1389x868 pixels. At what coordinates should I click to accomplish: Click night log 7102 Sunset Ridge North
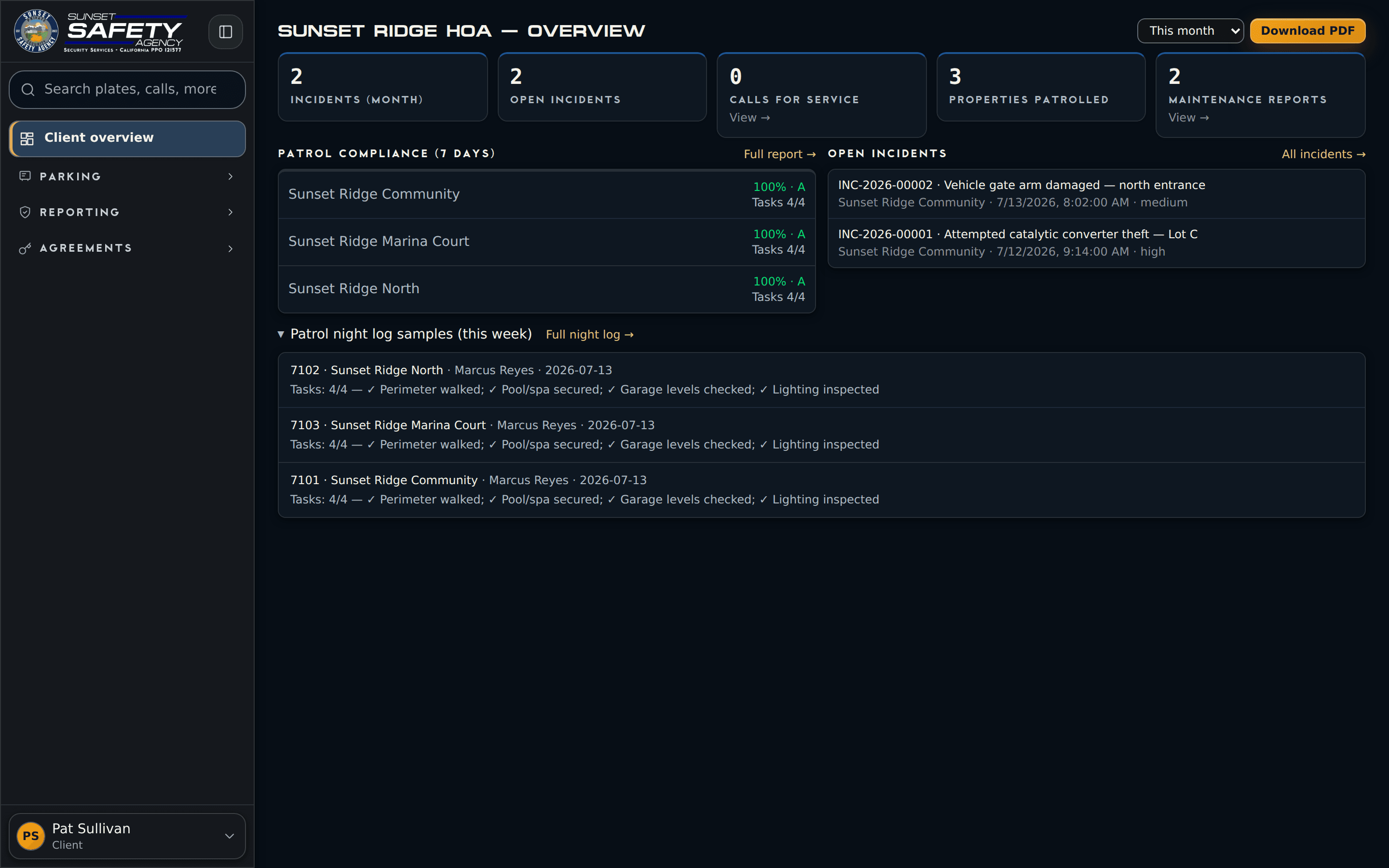click(821, 380)
